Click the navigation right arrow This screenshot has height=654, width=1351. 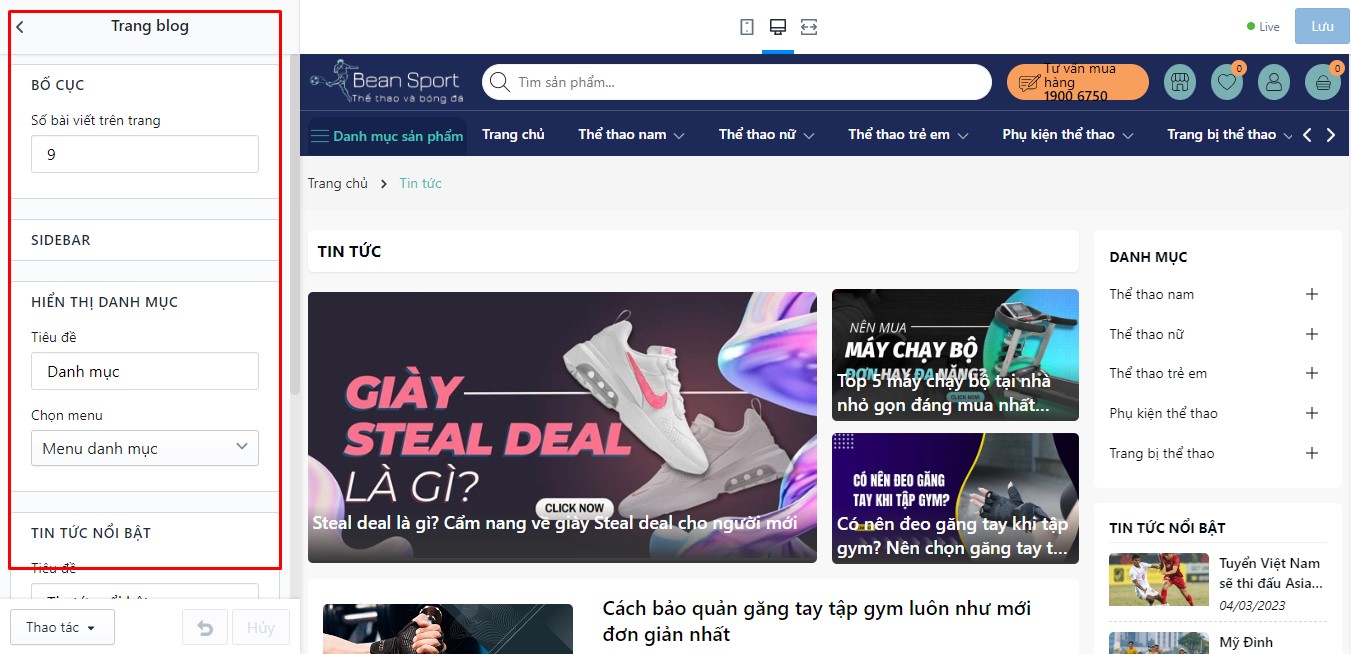click(x=1331, y=135)
